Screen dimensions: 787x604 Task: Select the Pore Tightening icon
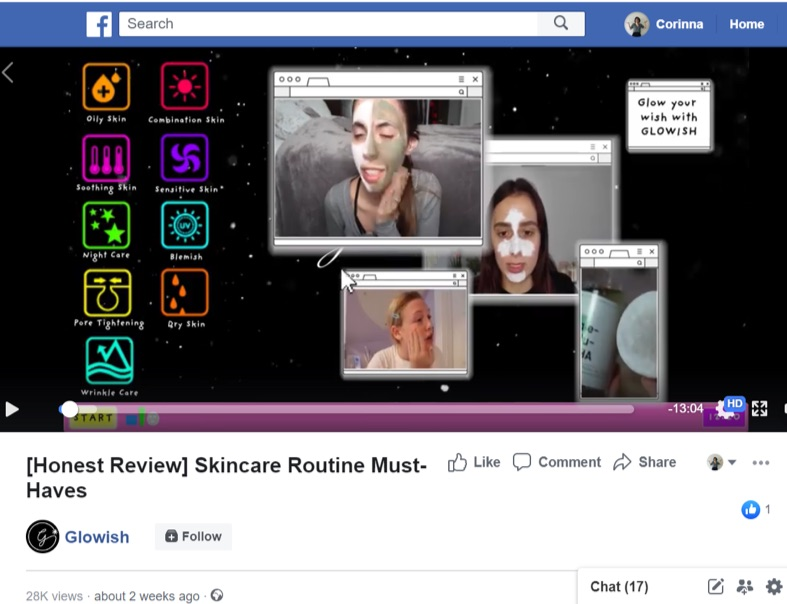tap(107, 293)
